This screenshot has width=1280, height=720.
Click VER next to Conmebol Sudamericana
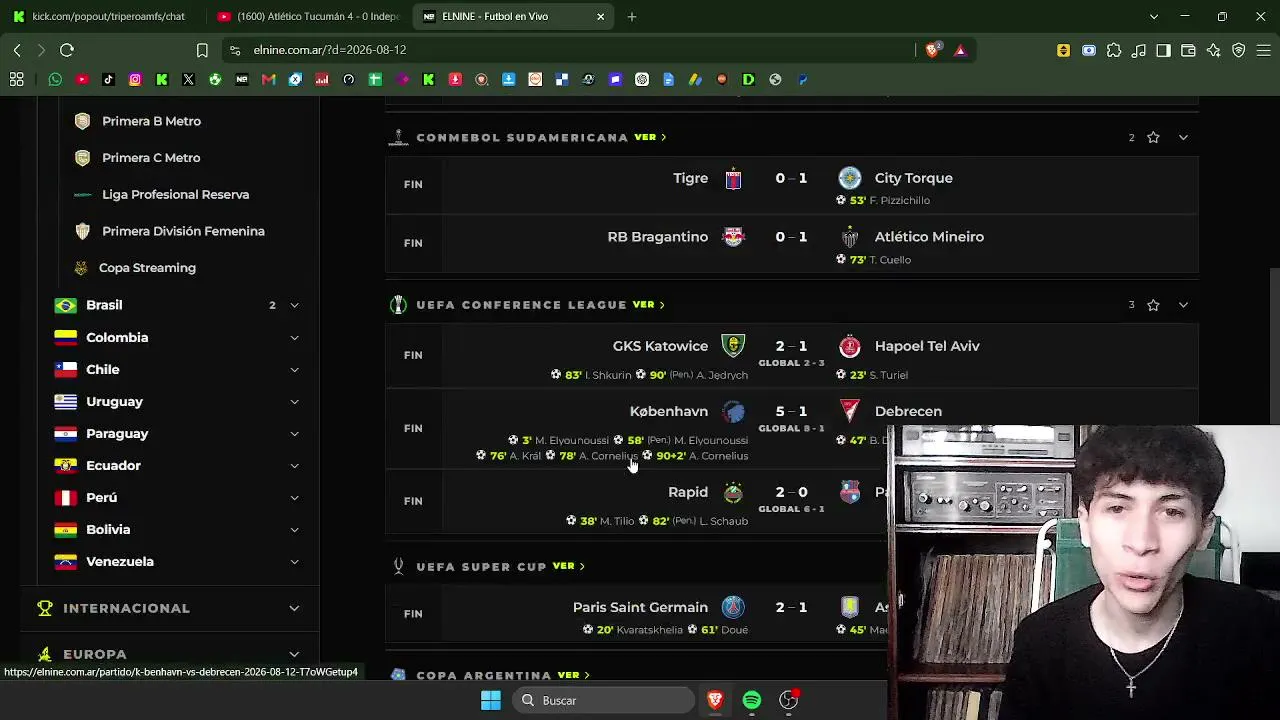click(649, 137)
